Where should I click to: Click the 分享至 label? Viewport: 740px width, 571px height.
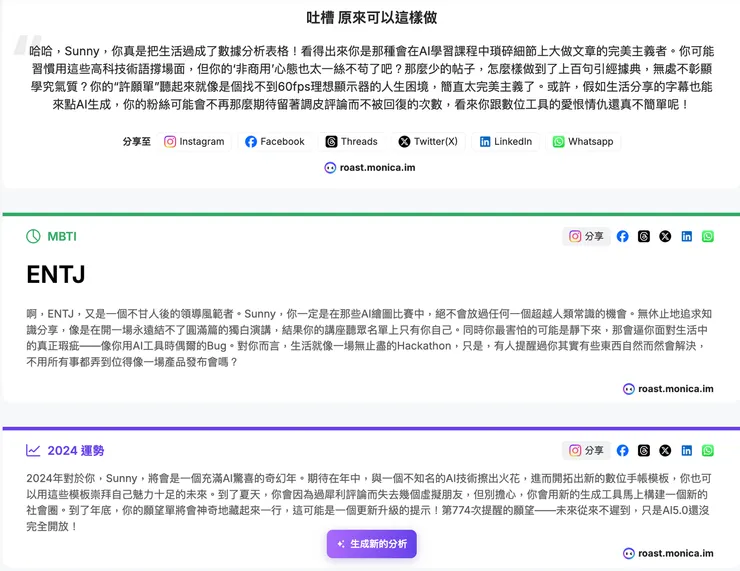tap(136, 142)
